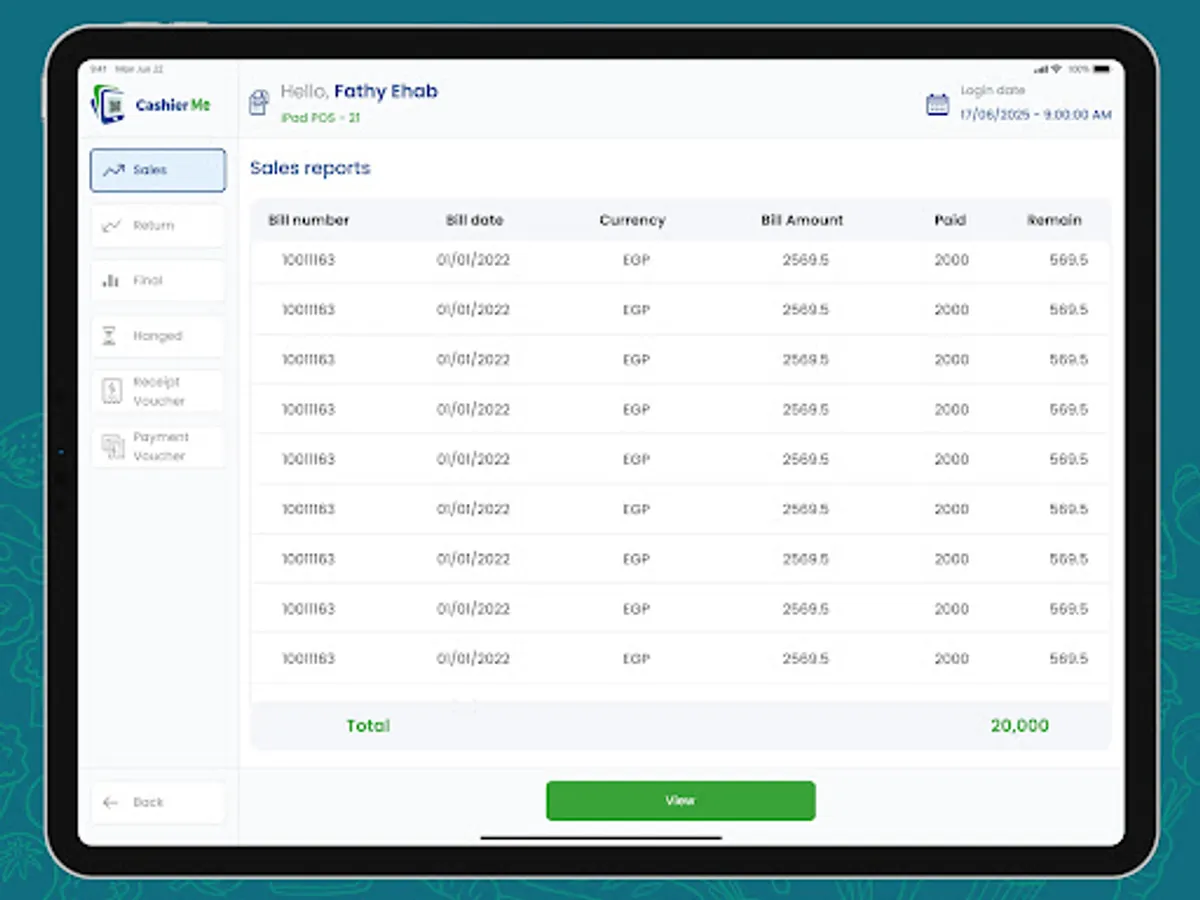Click the Cashier Me logo
This screenshot has width=1200, height=900.
[148, 103]
